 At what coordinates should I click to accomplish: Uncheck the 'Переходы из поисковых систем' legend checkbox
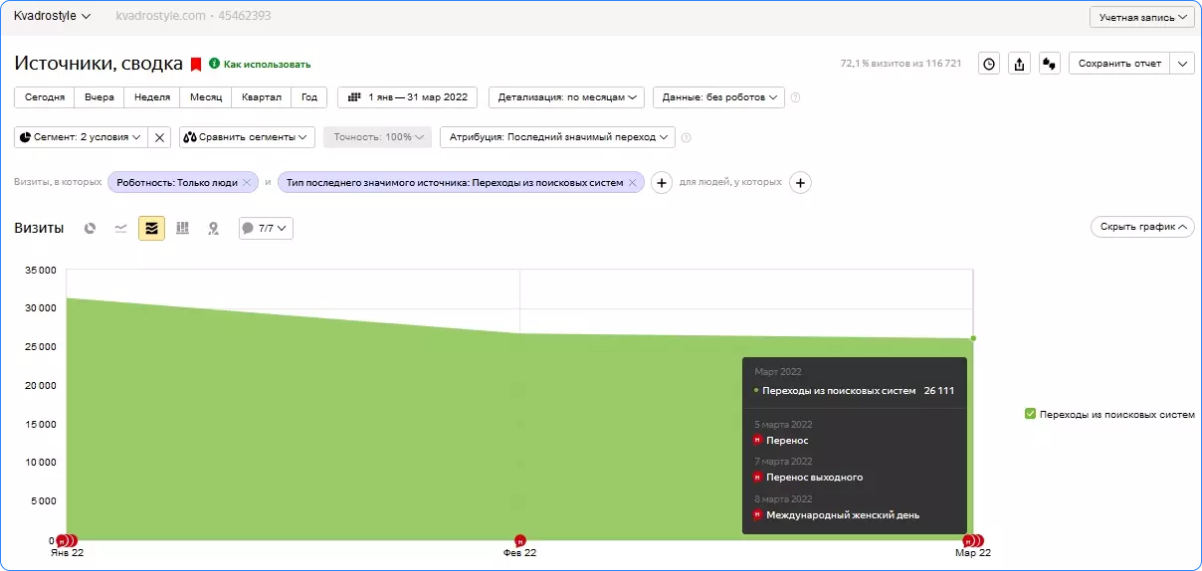[x=1030, y=413]
